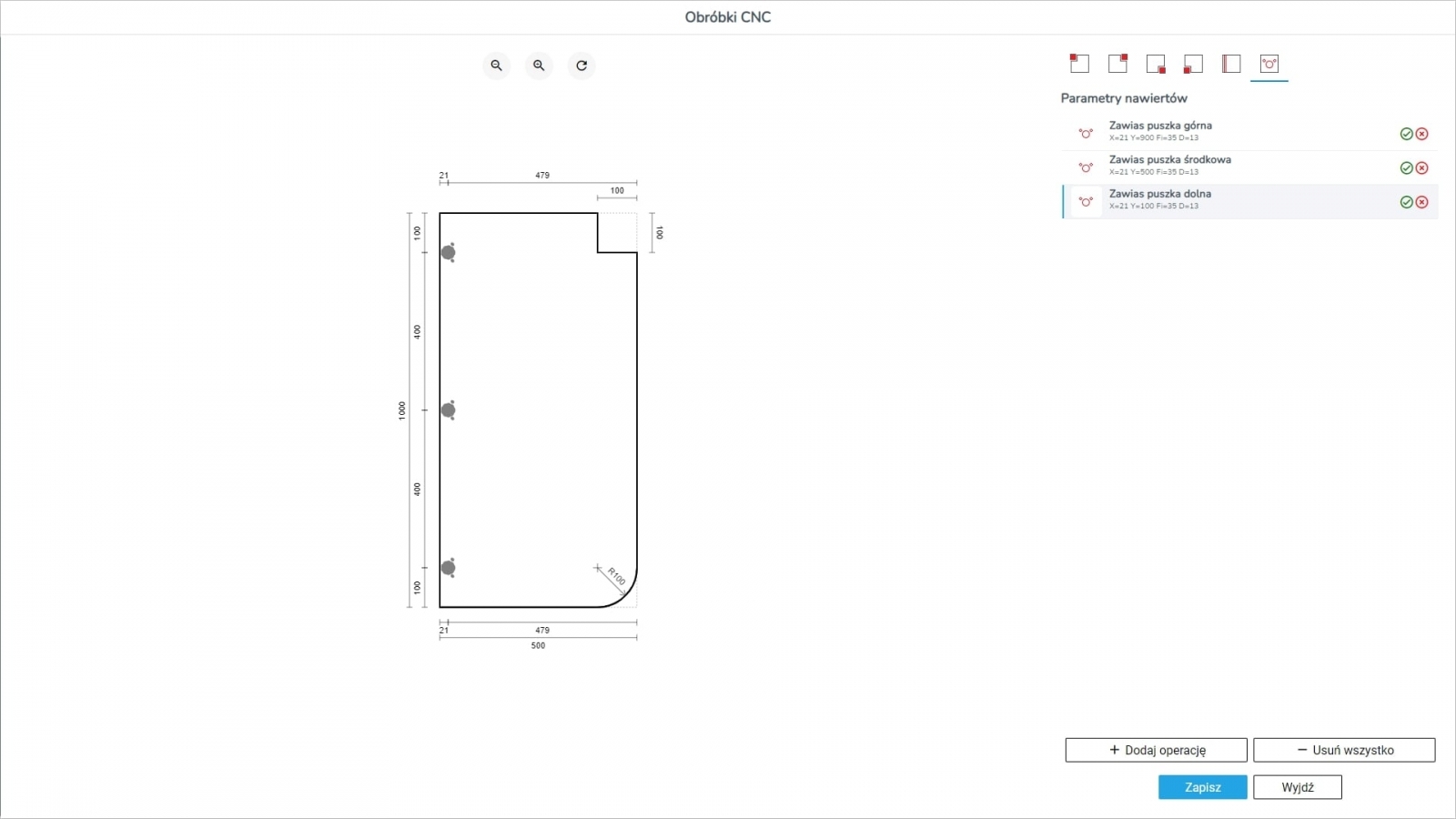1456x819 pixels.
Task: Click the Dodaj operację button
Action: (1156, 750)
